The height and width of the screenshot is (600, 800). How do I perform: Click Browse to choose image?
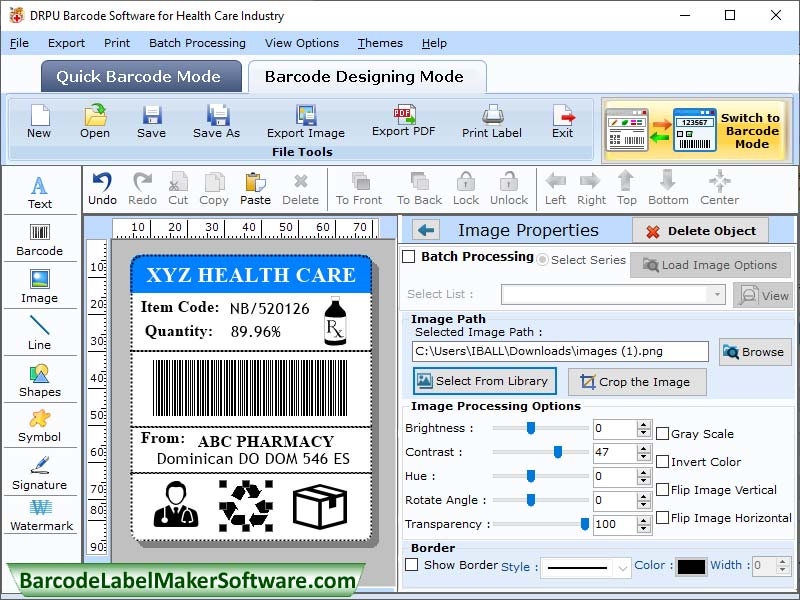click(755, 352)
